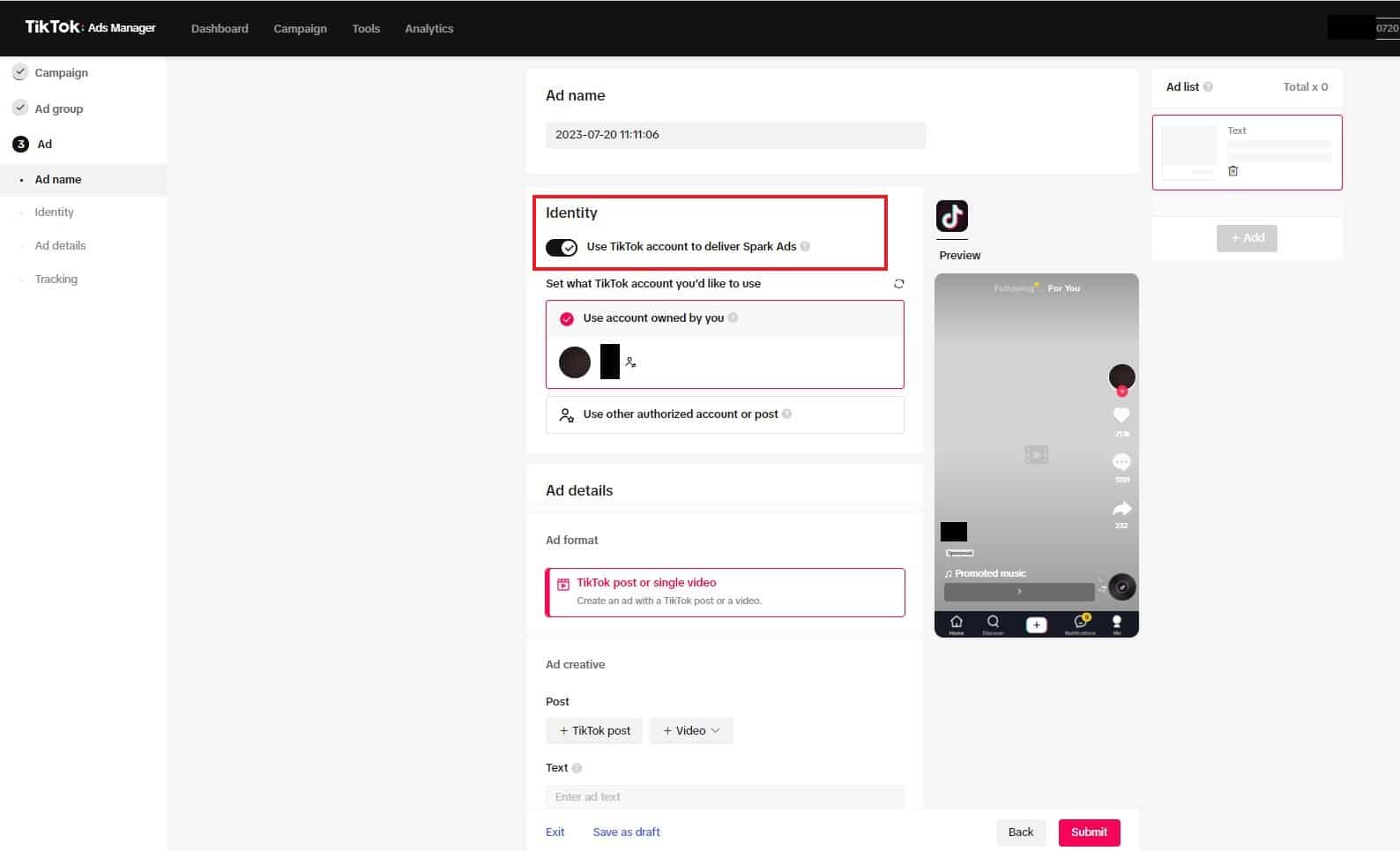Viewport: 1400px width, 851px height.
Task: Click the Enter ad text field
Action: click(725, 796)
